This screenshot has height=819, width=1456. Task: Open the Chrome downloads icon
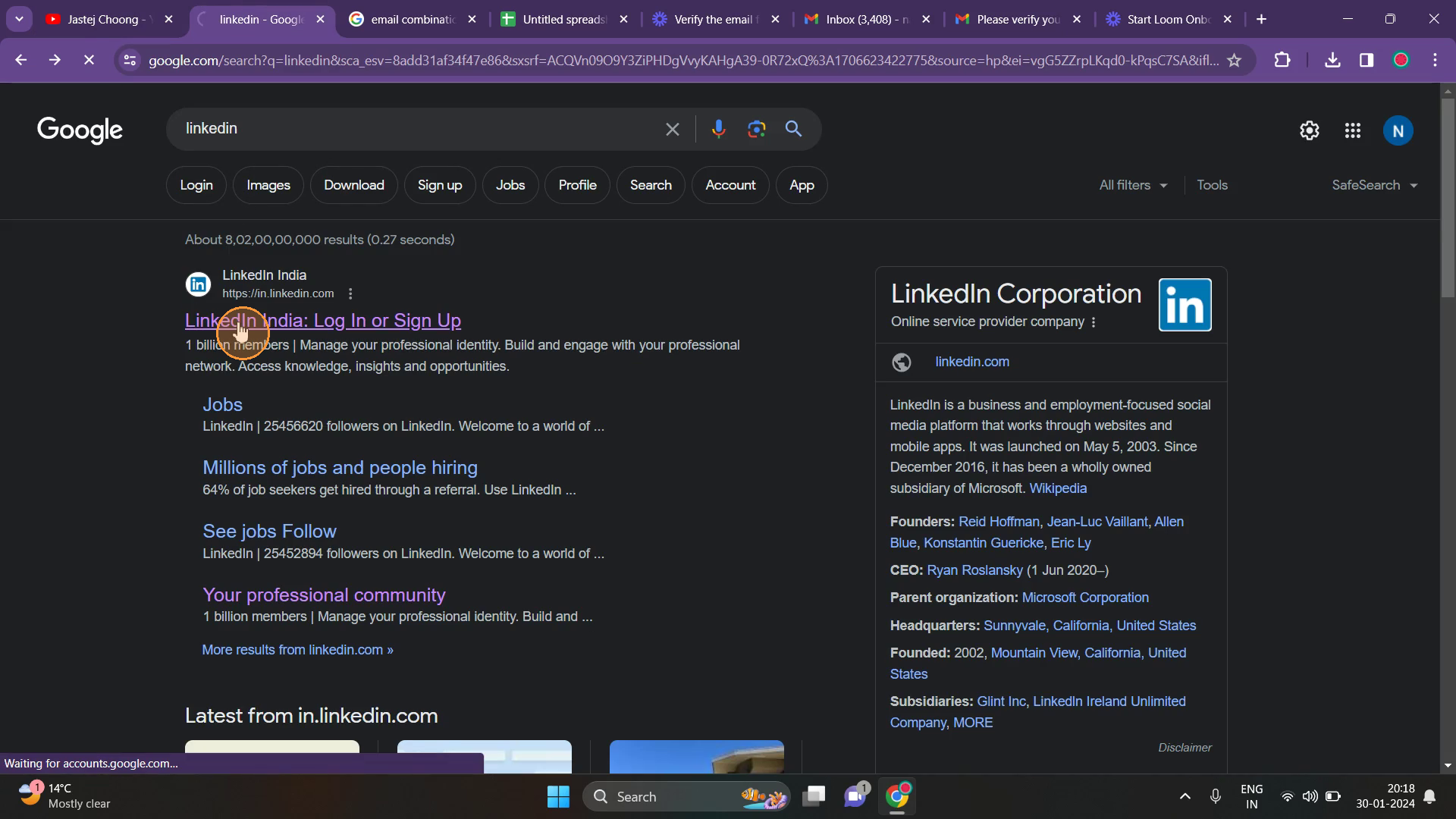(x=1332, y=60)
